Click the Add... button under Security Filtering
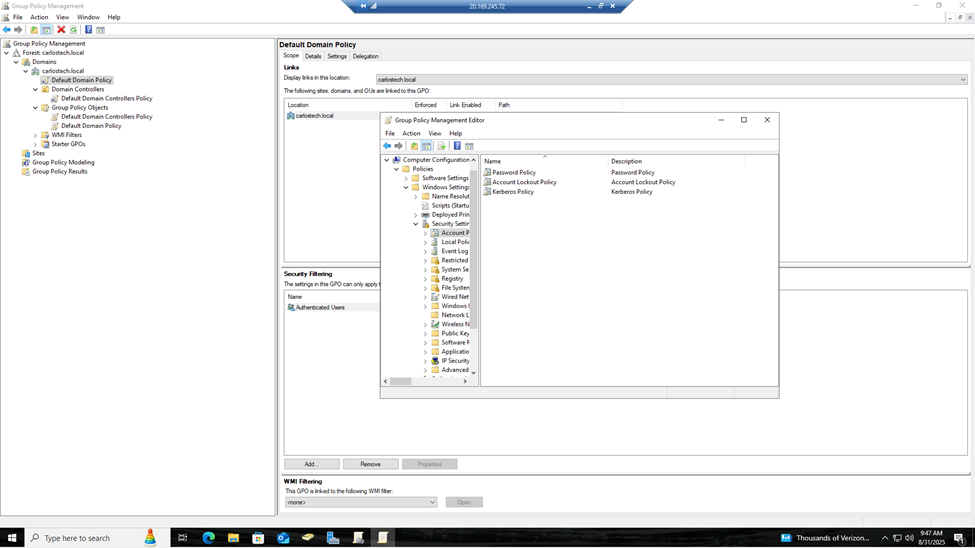 pyautogui.click(x=311, y=464)
